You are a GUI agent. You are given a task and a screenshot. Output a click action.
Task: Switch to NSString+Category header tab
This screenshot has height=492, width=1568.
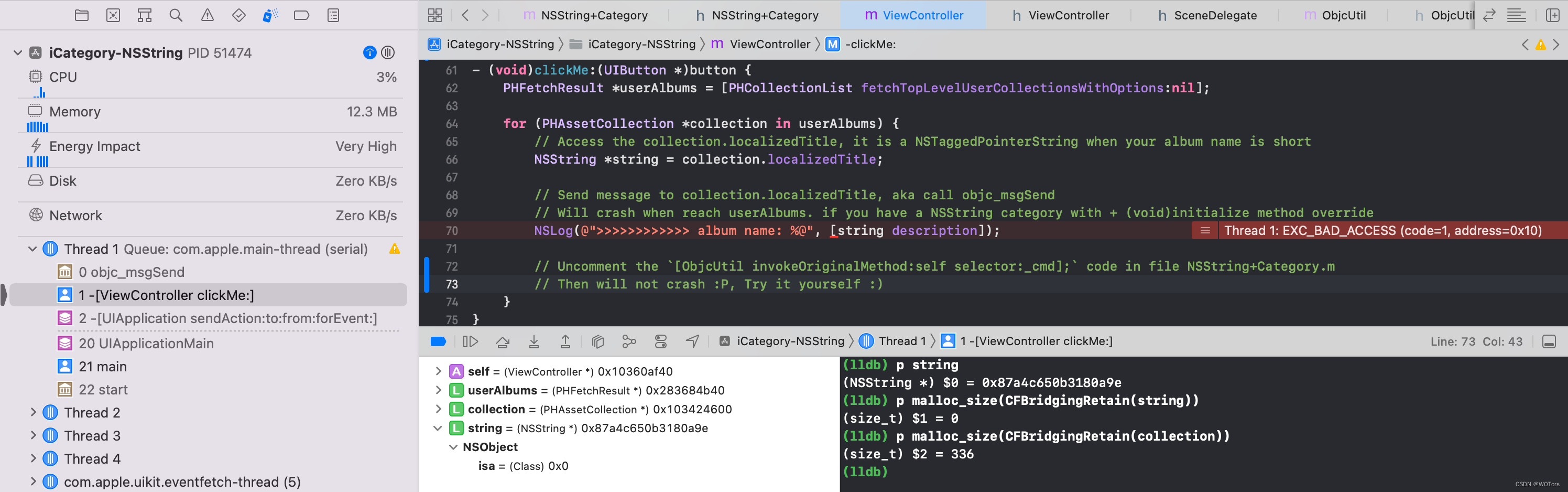coord(757,15)
